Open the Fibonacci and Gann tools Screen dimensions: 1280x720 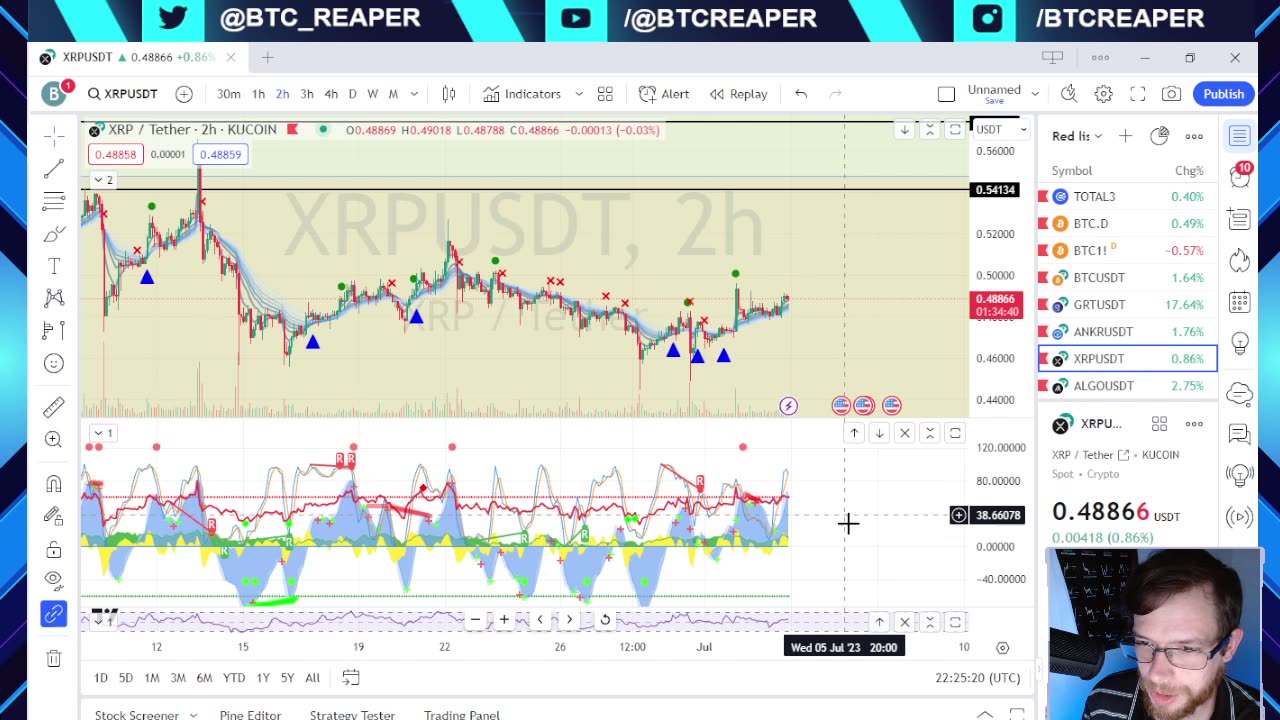54,202
